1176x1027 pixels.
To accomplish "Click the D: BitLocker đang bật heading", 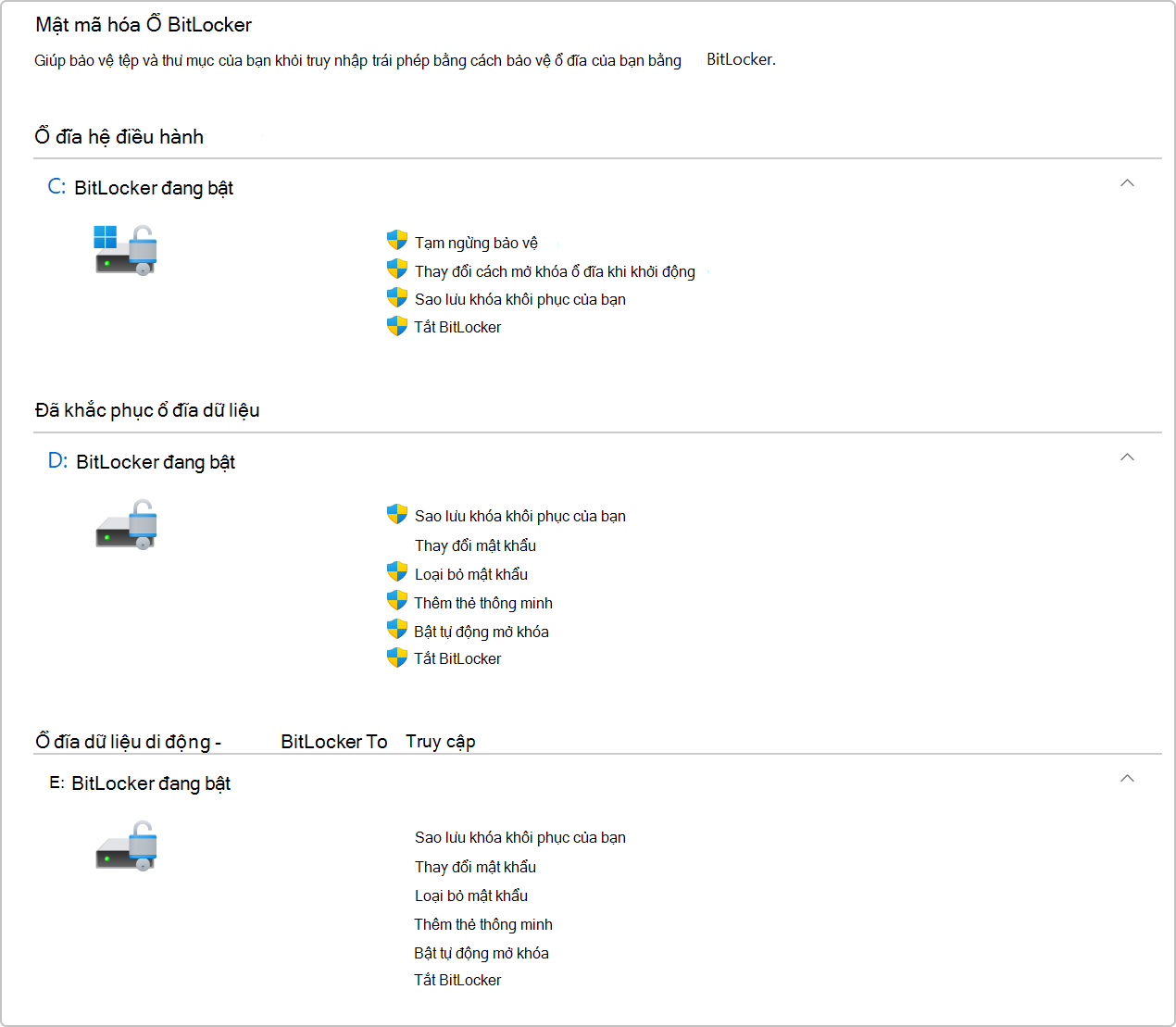I will (142, 461).
